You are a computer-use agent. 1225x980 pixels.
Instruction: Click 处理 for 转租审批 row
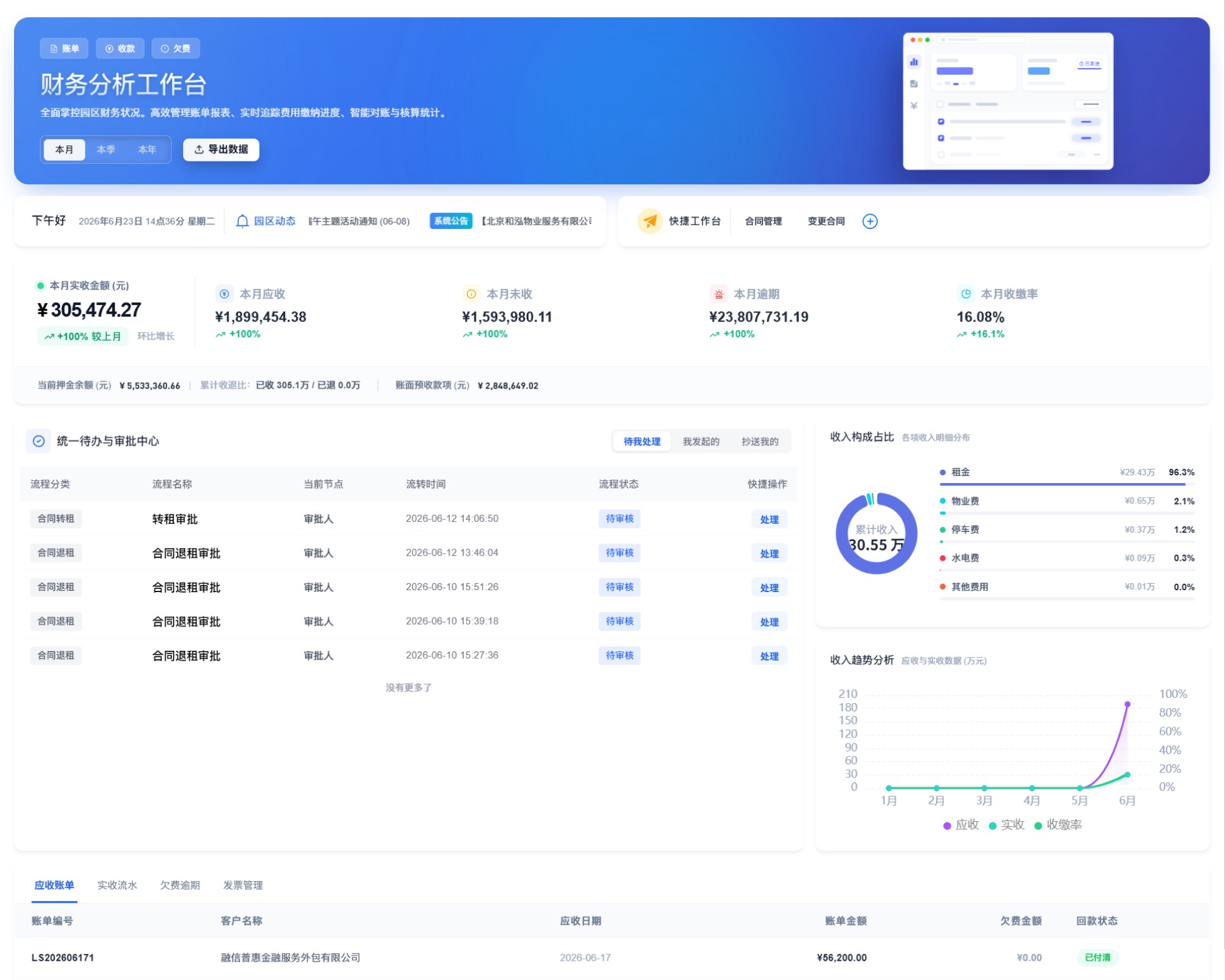[769, 519]
